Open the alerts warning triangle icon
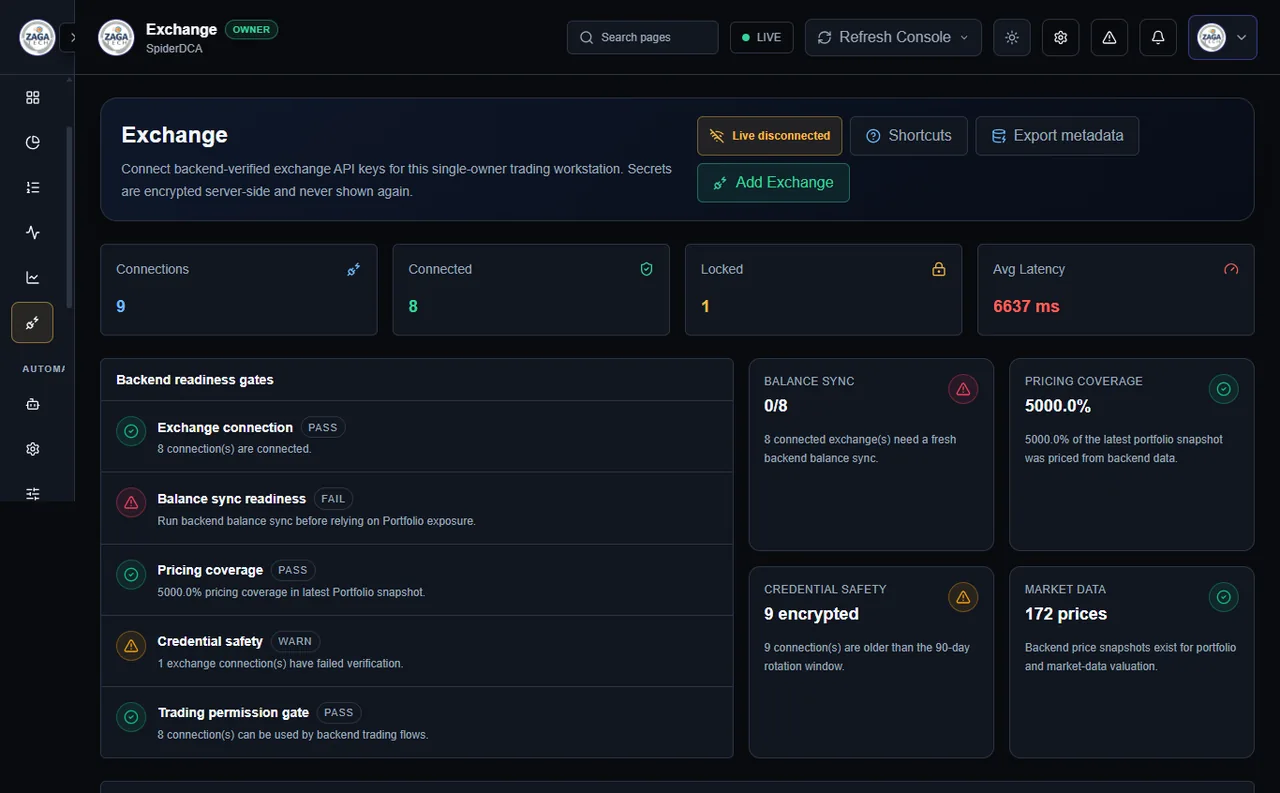Screen dimensions: 1280x793 pos(1109,37)
